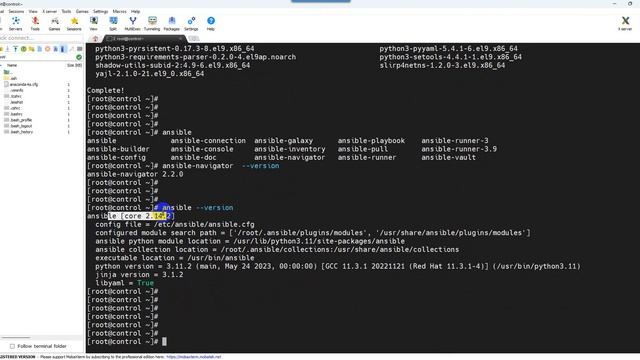Viewport: 640px width, 360px height.
Task: Open the mobaxterm.mobatek.net link
Action: pyautogui.click(x=193, y=357)
